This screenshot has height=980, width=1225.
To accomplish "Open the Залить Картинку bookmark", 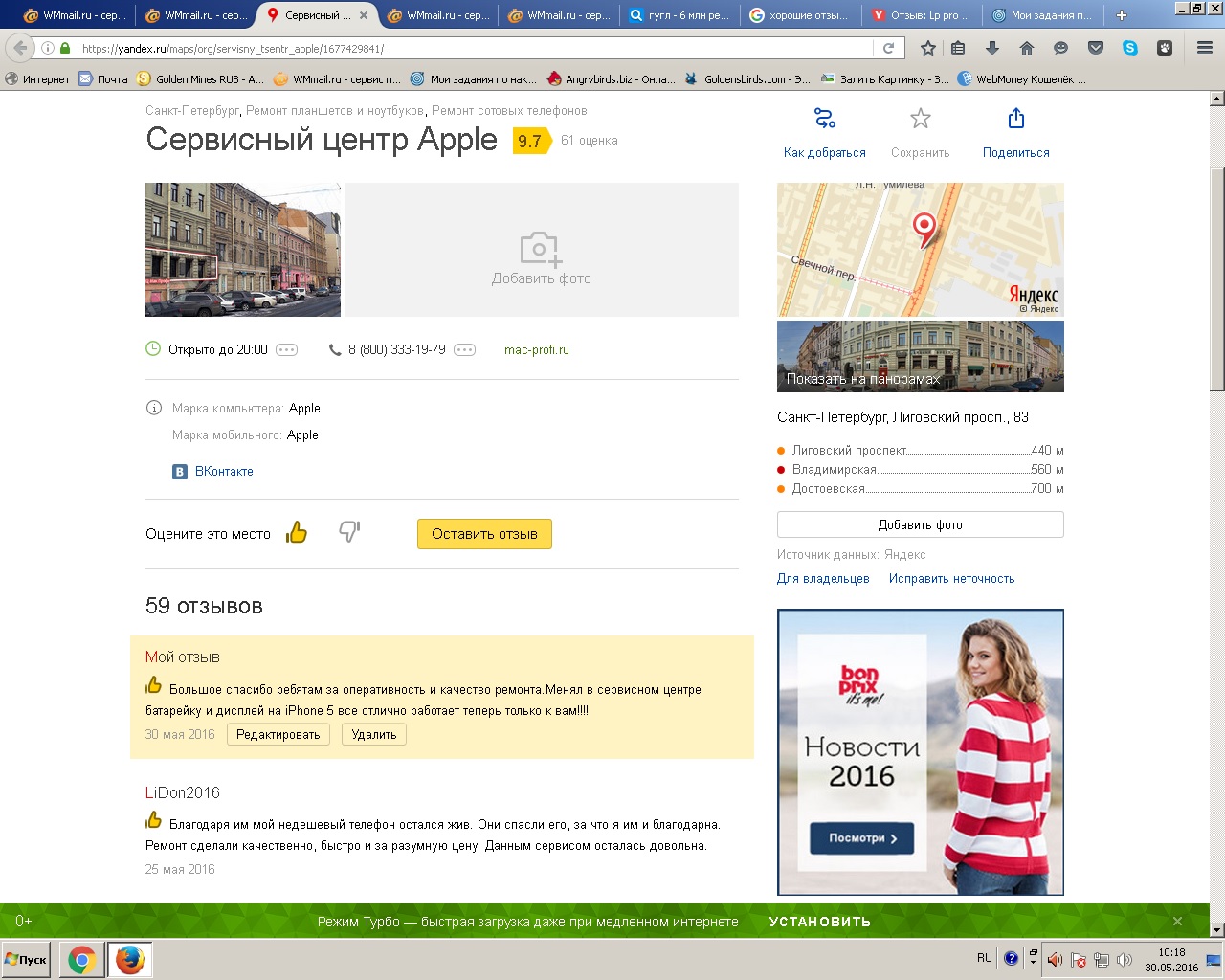I will point(885,79).
